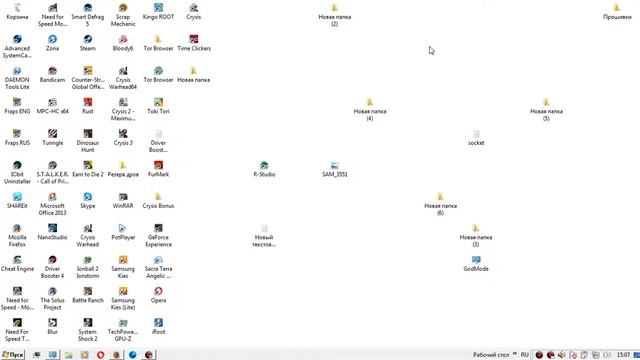Click the RU language indicator
This screenshot has height=360, width=640.
coord(525,355)
